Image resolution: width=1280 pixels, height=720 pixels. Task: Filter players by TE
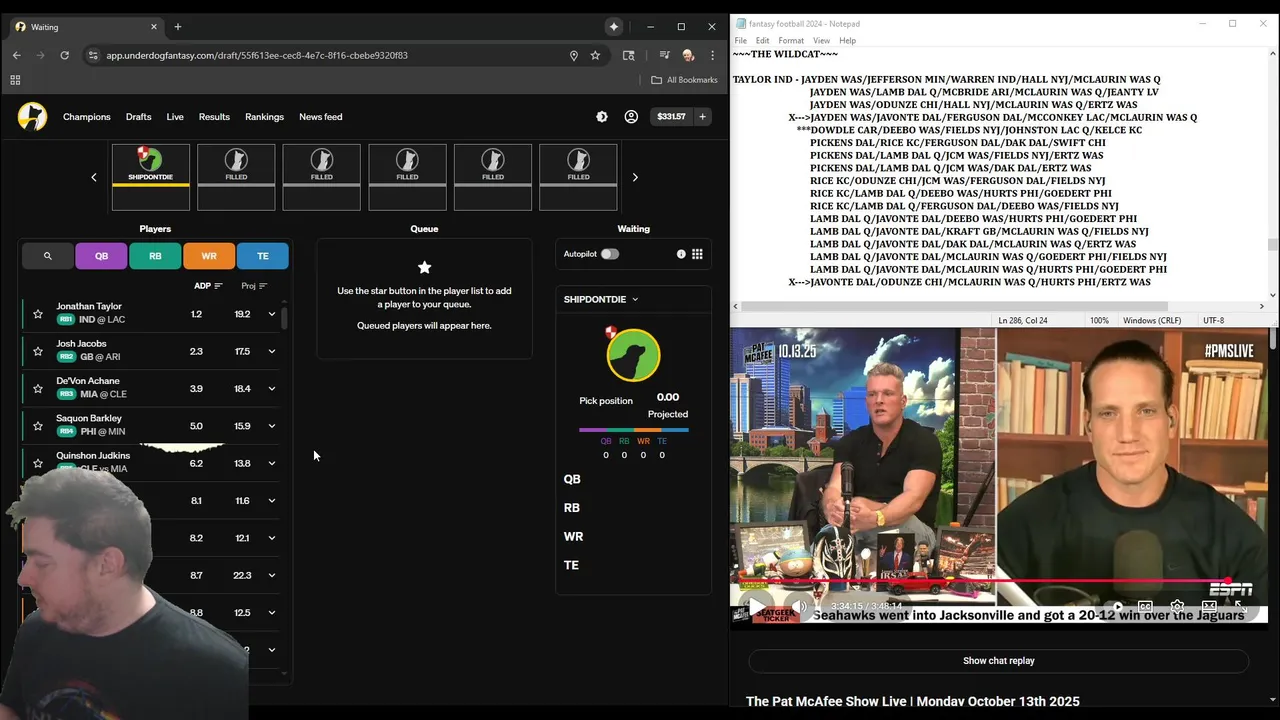(x=263, y=256)
